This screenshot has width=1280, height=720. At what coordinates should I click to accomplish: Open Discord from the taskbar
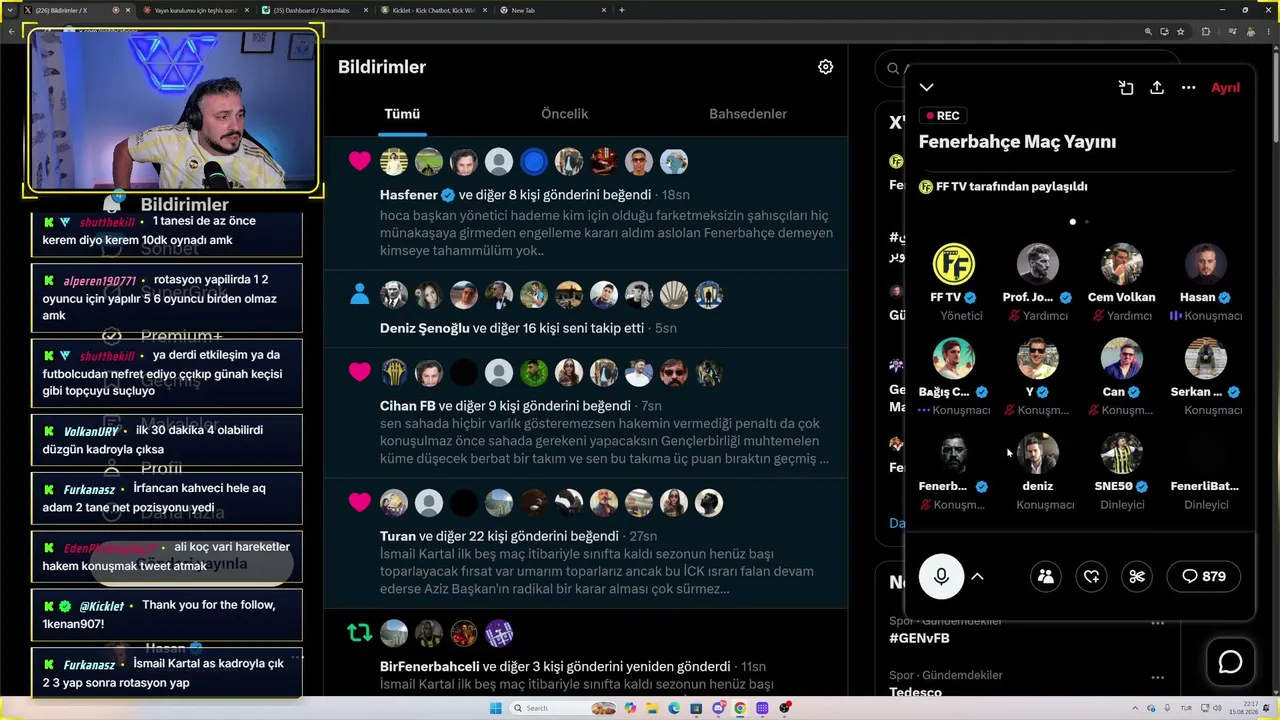tap(718, 708)
